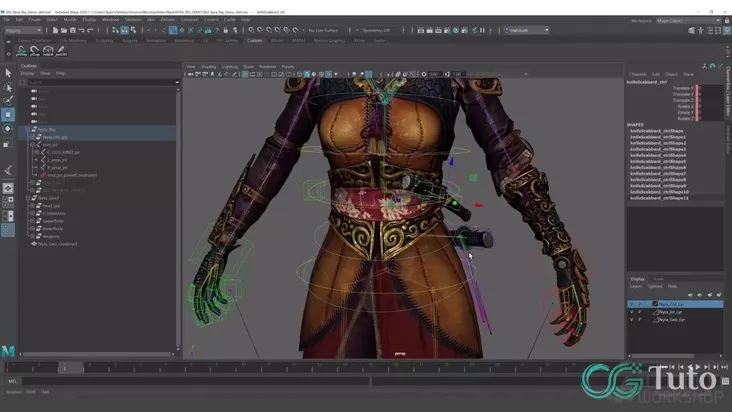Open the Deform menu
732x412 pixels.
pyautogui.click(x=168, y=20)
